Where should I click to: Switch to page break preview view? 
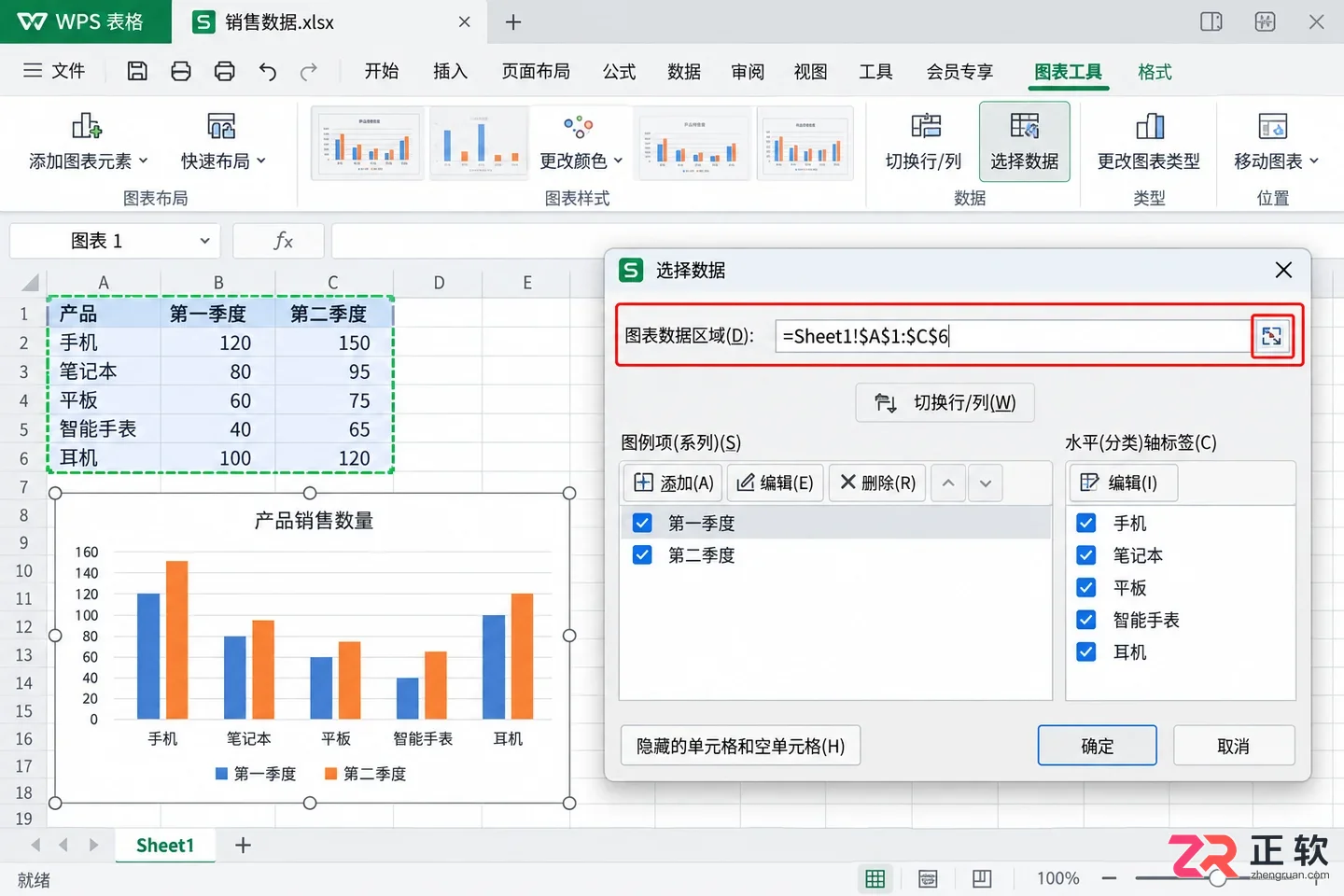[928, 878]
